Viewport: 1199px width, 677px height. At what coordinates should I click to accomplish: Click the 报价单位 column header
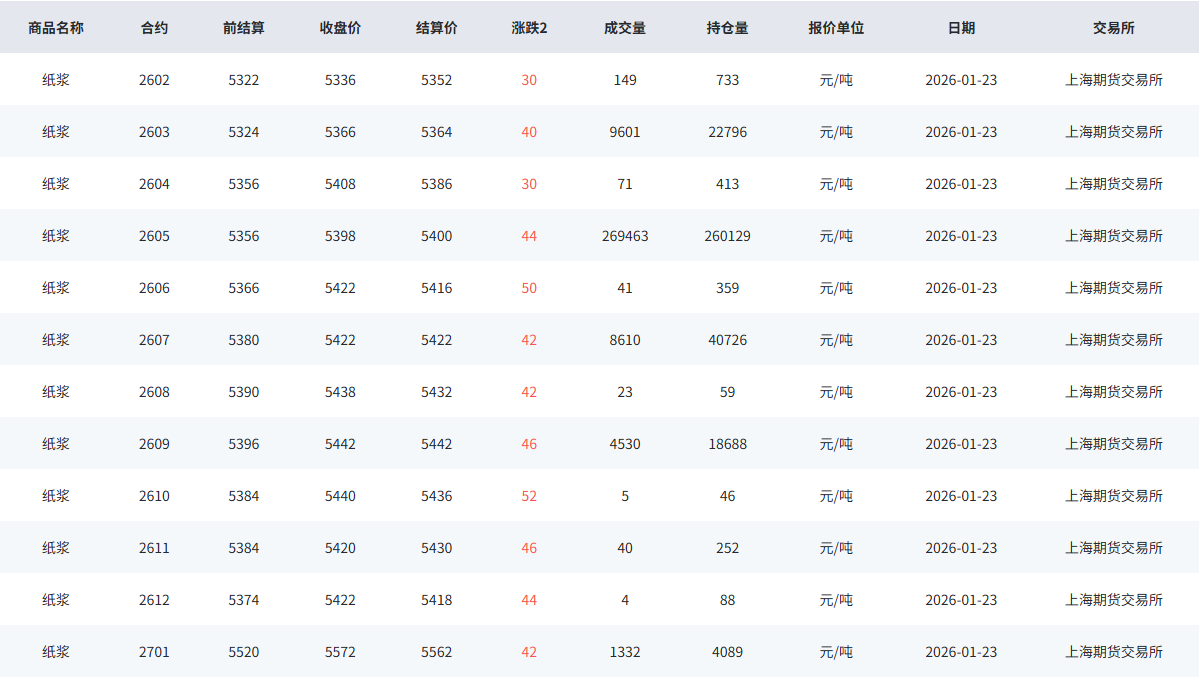[x=836, y=28]
